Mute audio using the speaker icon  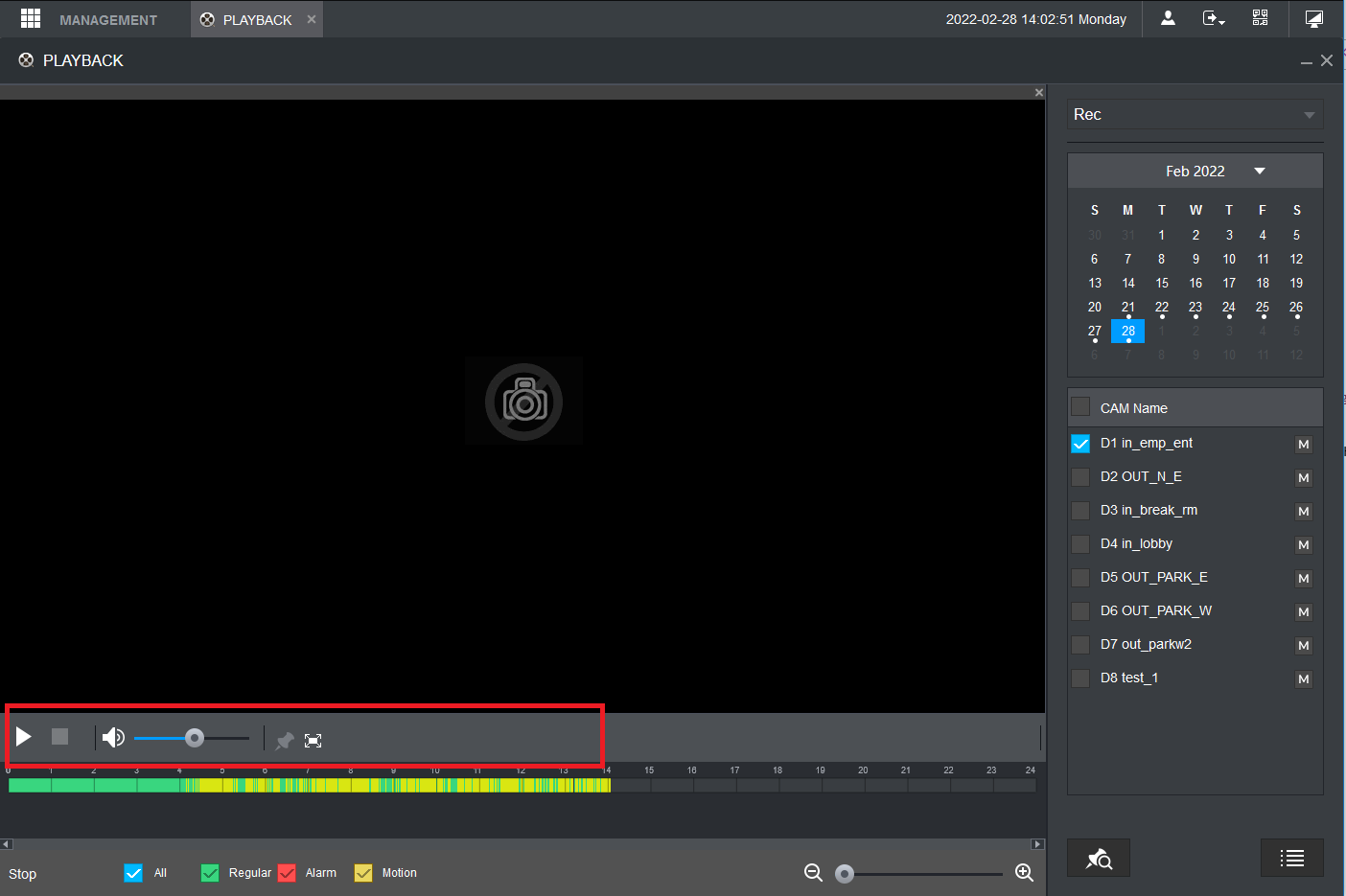click(113, 737)
